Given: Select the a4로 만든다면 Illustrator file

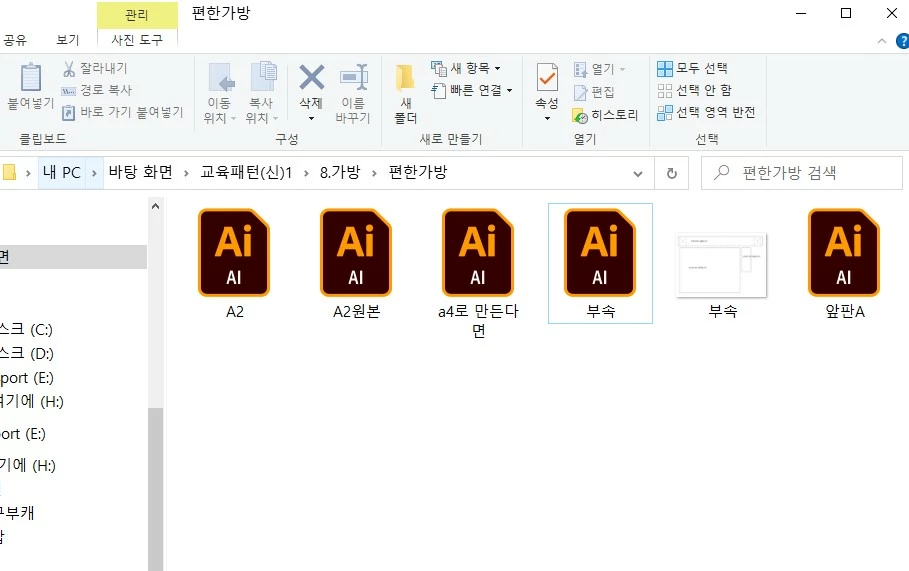Looking at the screenshot, I should (478, 272).
